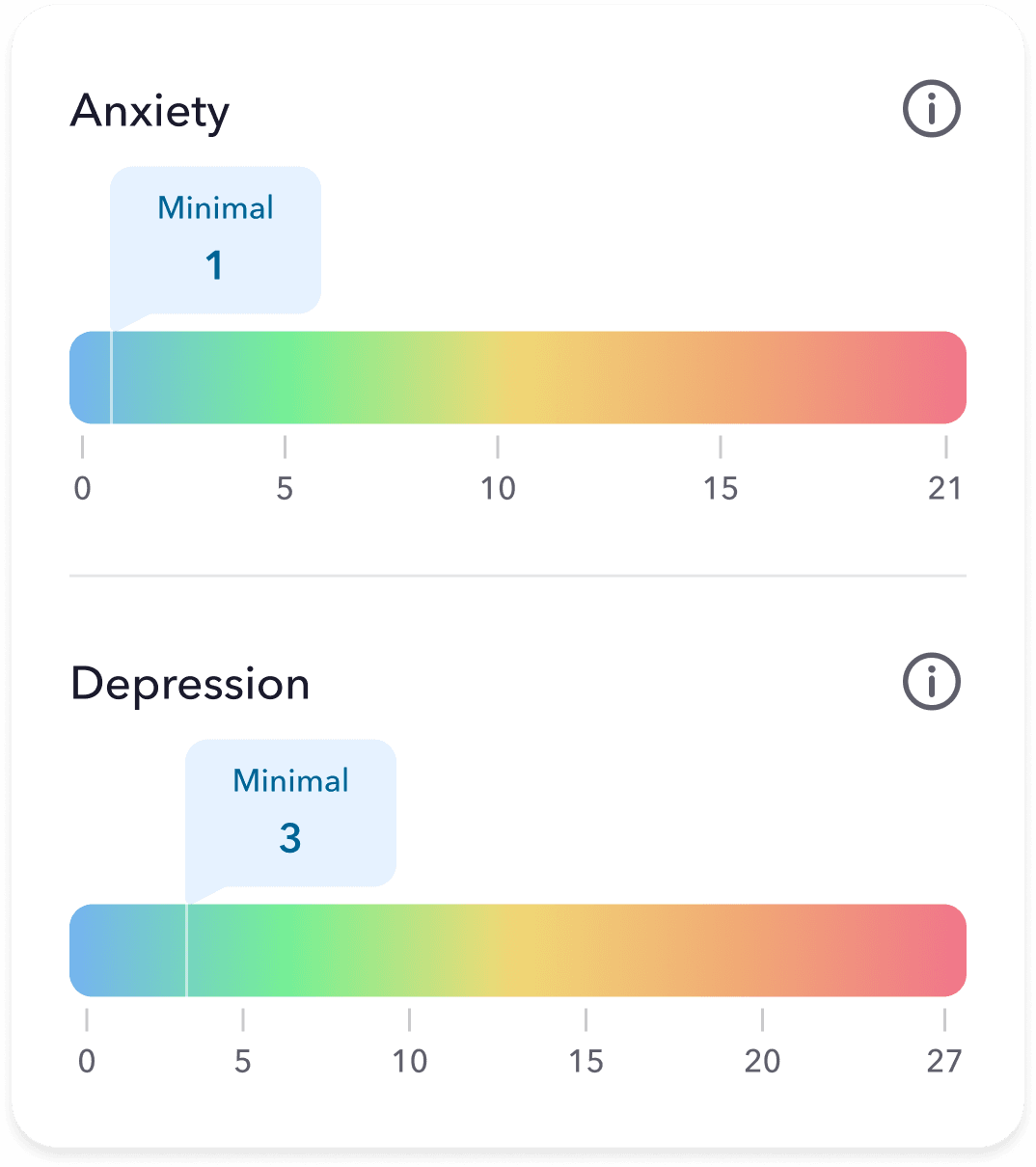This screenshot has width=1036, height=1167.
Task: Click the Depression section title
Action: [191, 684]
